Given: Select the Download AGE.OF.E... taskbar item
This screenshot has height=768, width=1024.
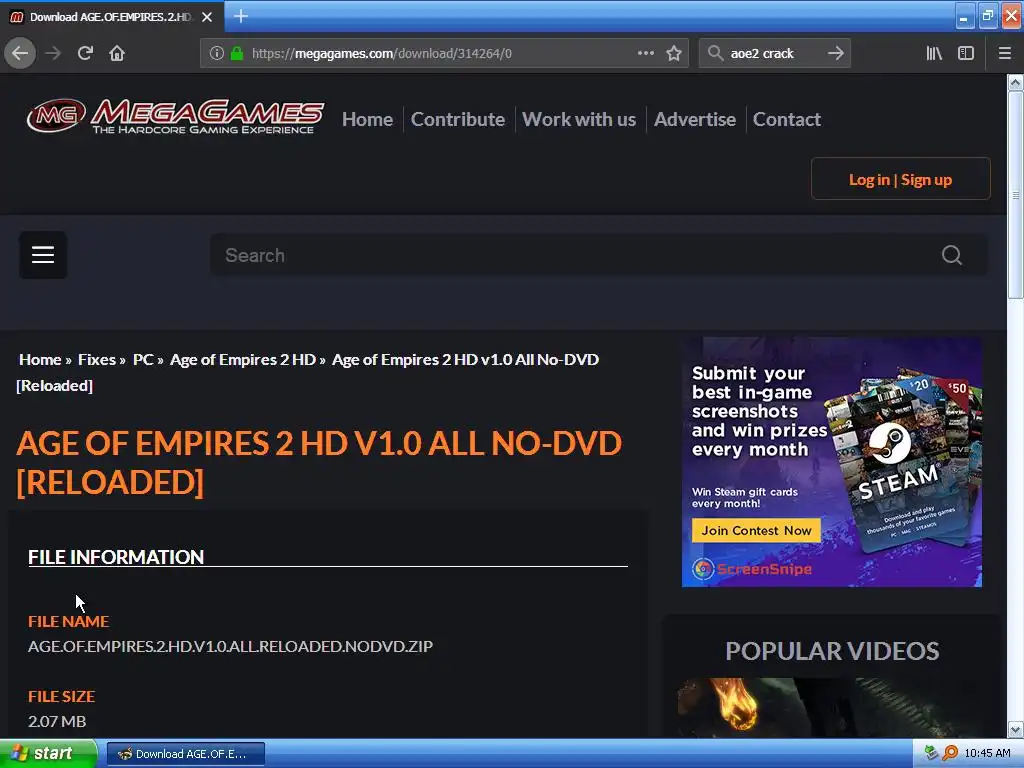Looking at the screenshot, I should pos(186,754).
